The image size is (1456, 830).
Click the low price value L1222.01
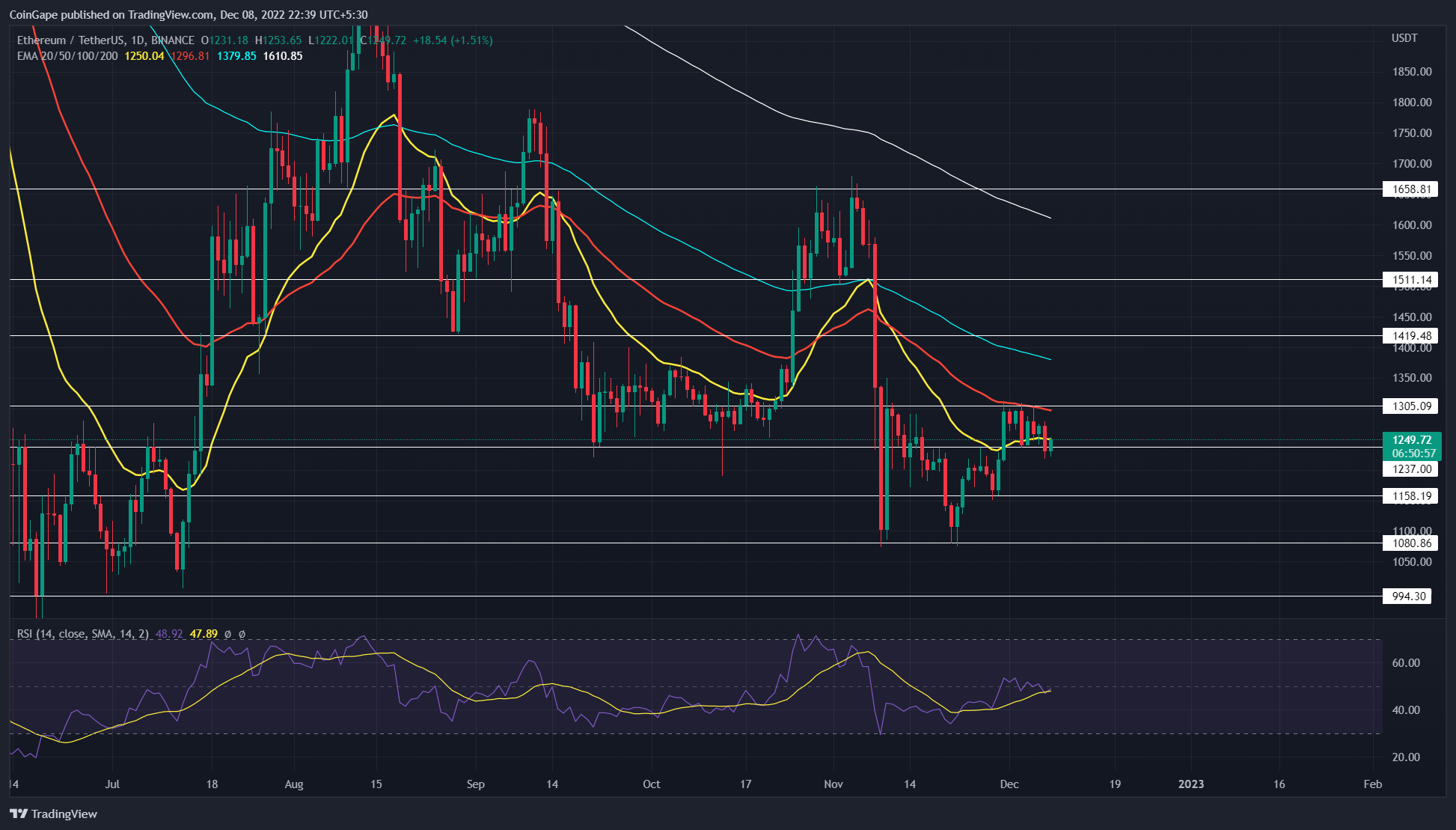pos(331,40)
